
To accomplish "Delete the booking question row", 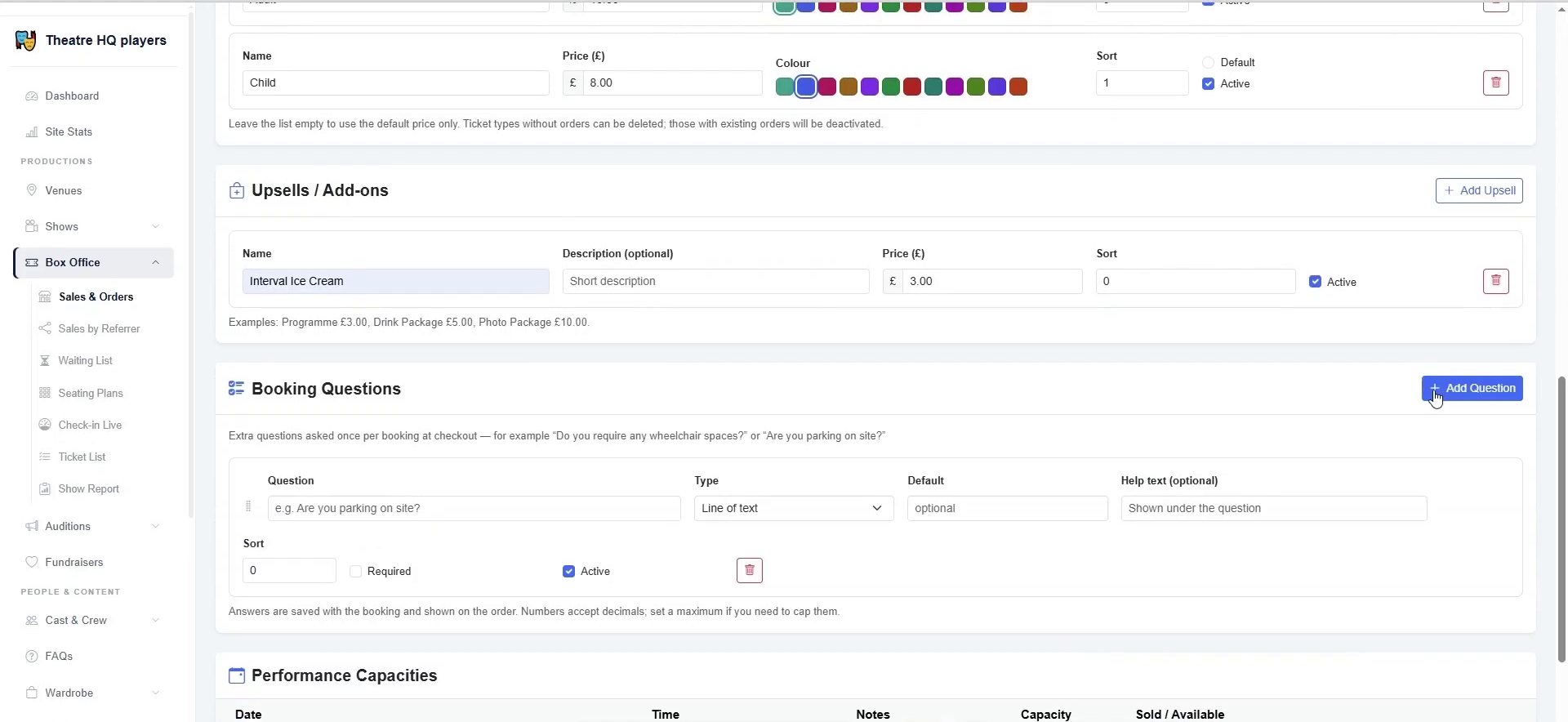I will (749, 570).
